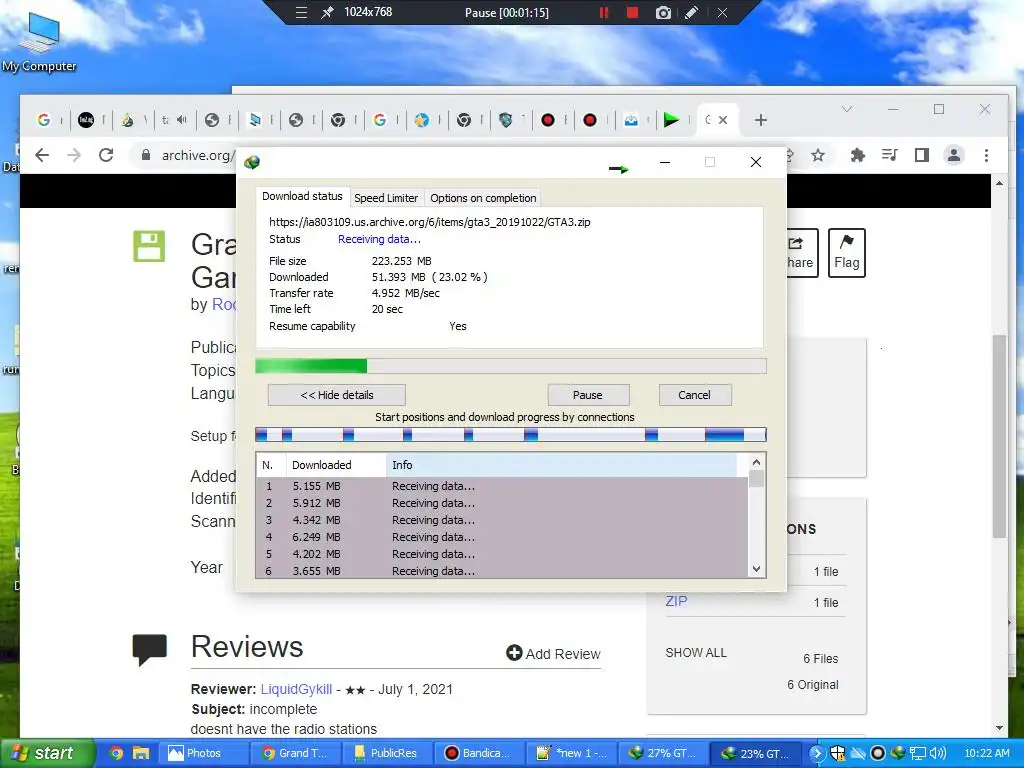
Task: Click the Share button on archive.org
Action: click(802, 253)
